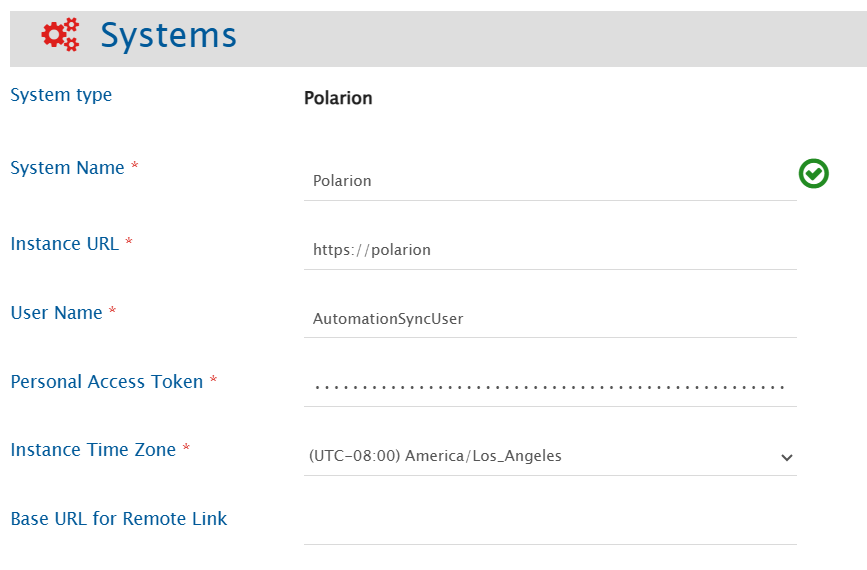
Task: Click the empty Base URL for Remote Link field
Action: pyautogui.click(x=550, y=525)
